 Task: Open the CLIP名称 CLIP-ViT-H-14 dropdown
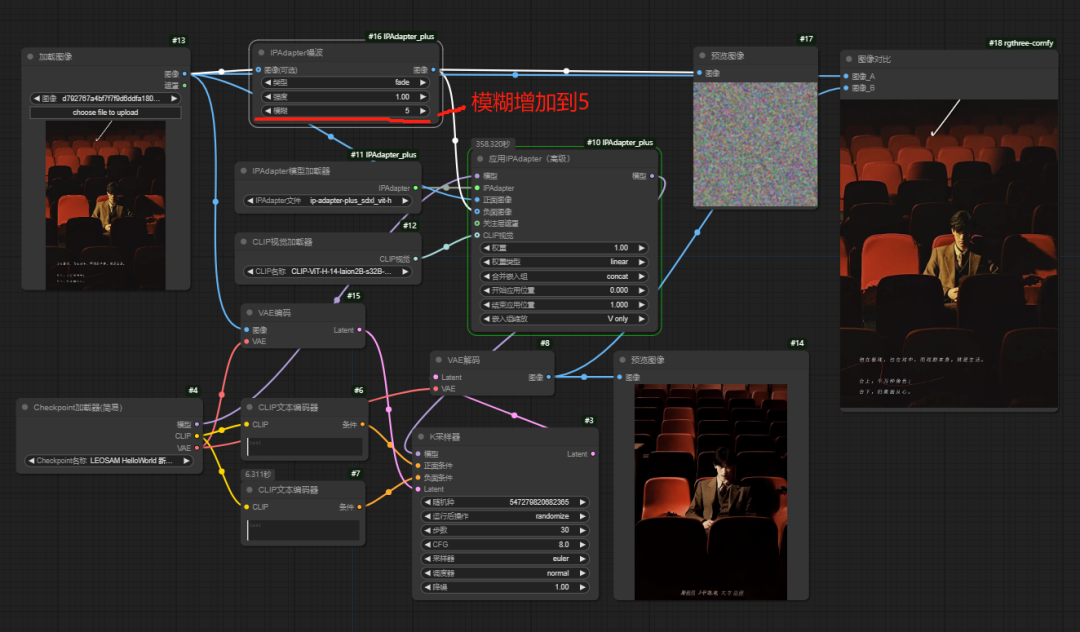tap(328, 271)
